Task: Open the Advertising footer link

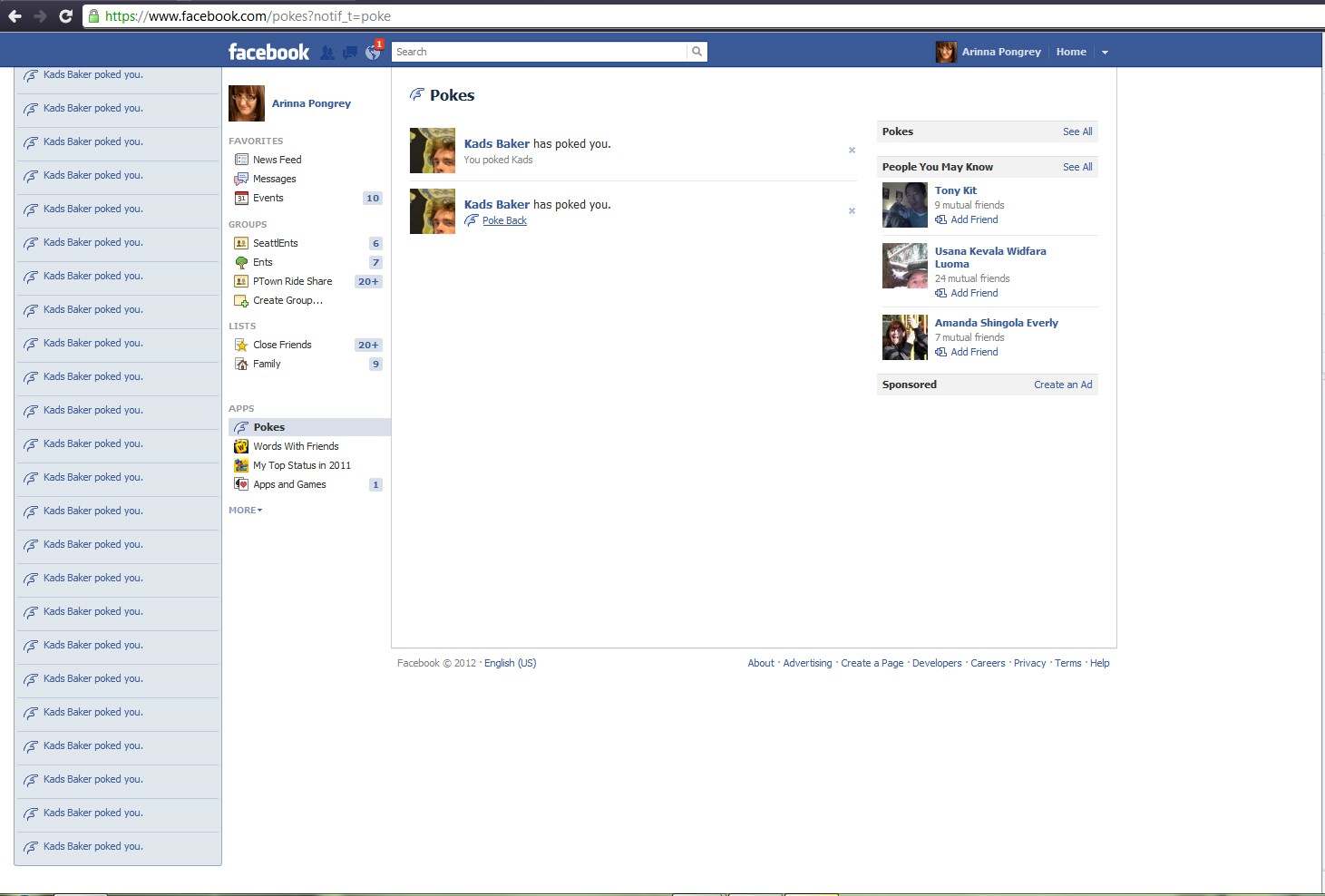Action: [x=807, y=663]
